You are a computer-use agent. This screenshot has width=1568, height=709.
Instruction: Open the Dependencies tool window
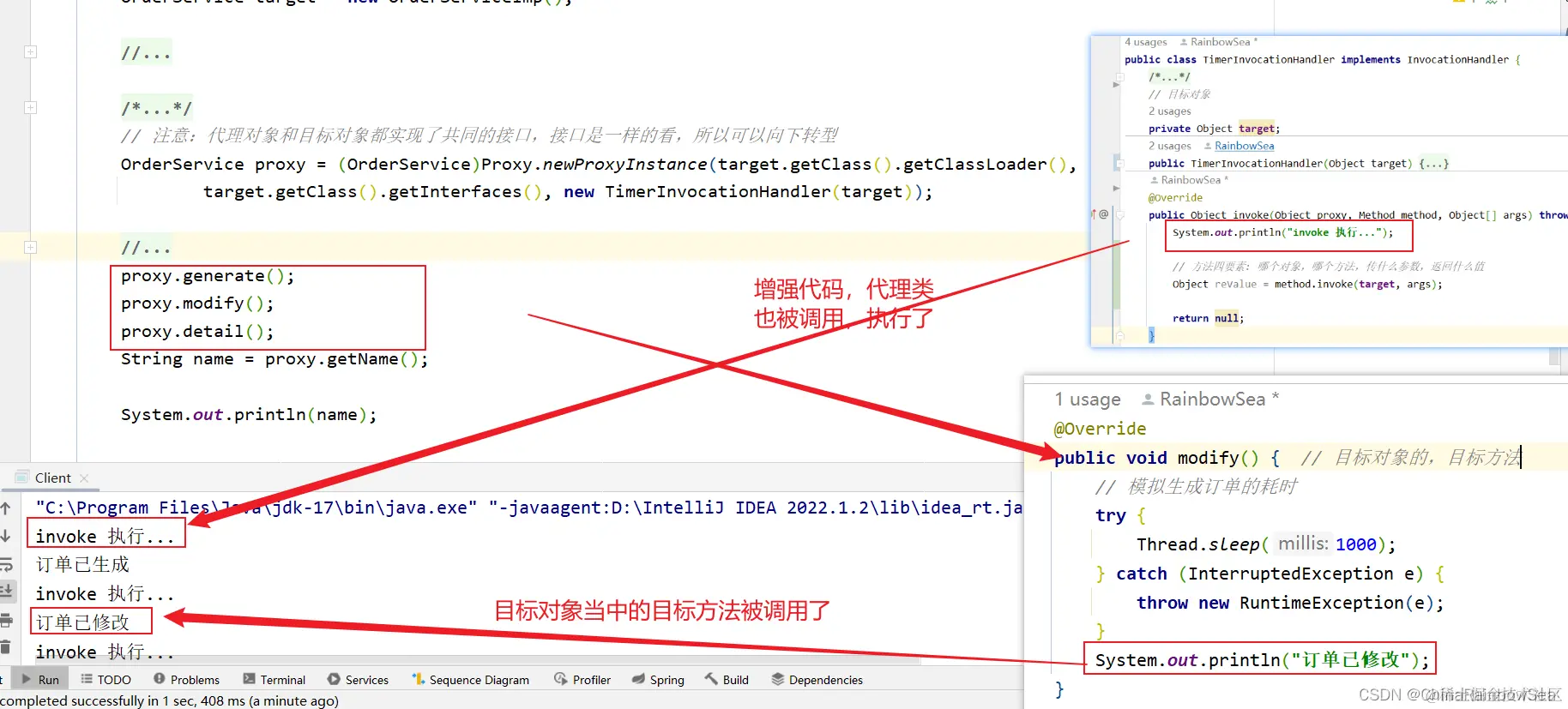[x=817, y=679]
